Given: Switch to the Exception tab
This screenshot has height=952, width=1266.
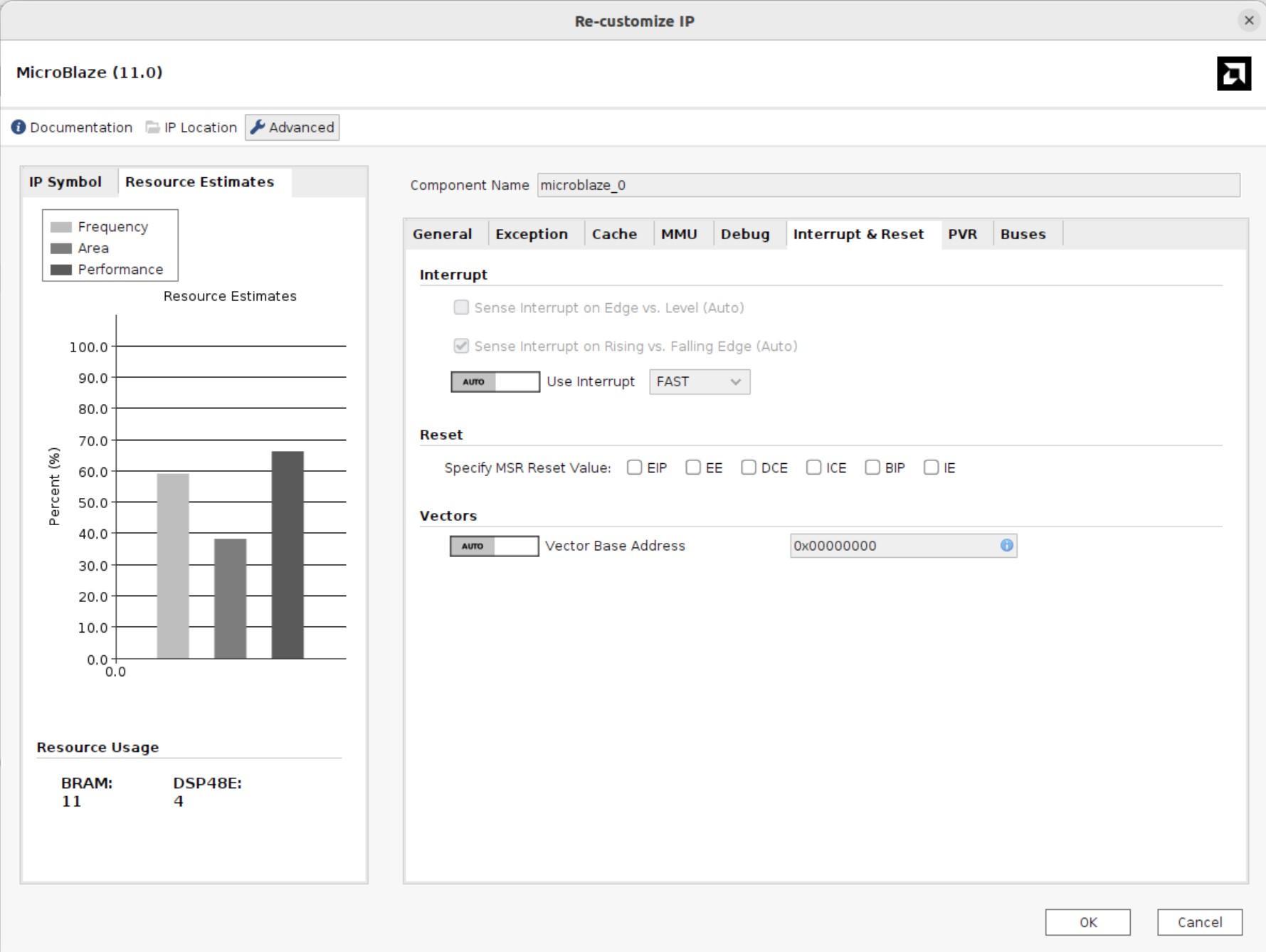Looking at the screenshot, I should pos(532,234).
